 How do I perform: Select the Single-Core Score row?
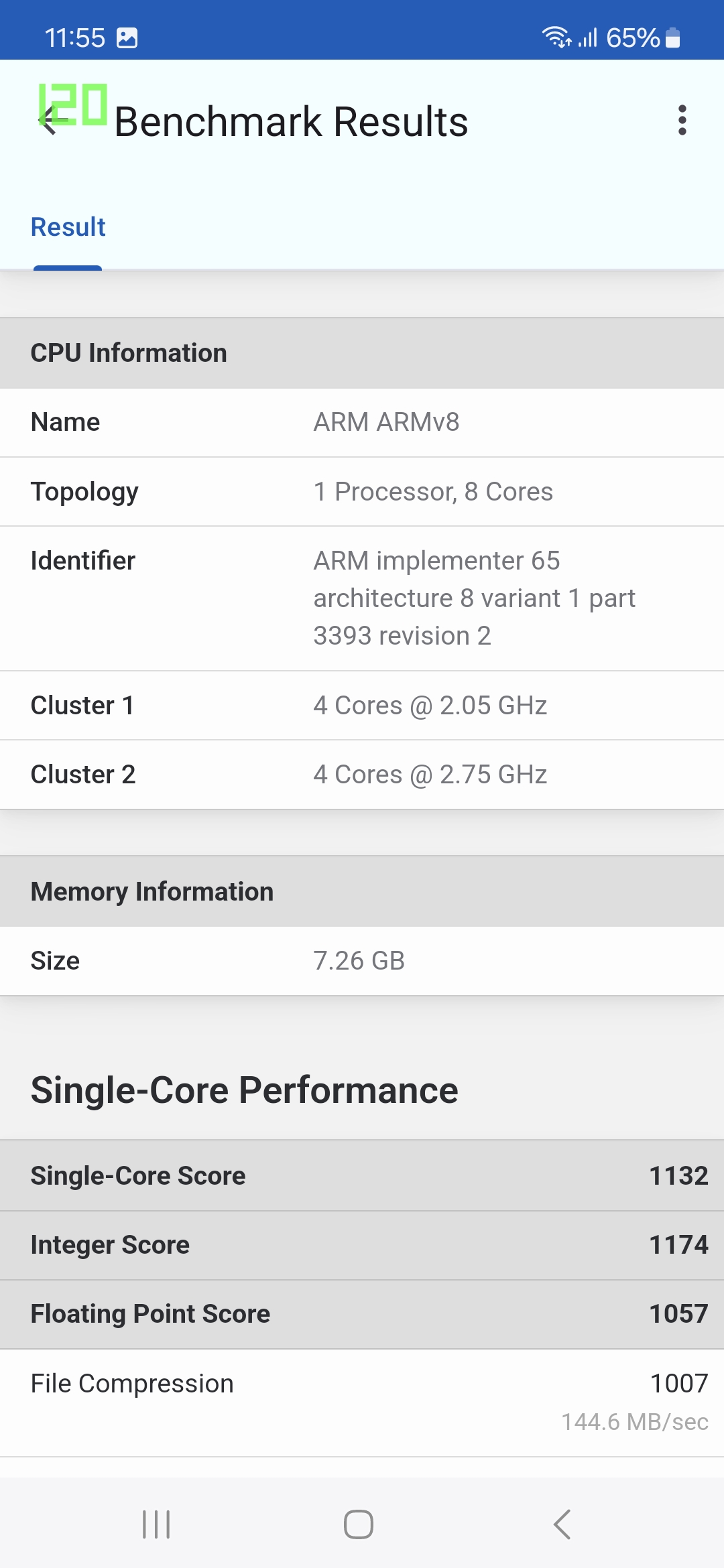point(362,1176)
